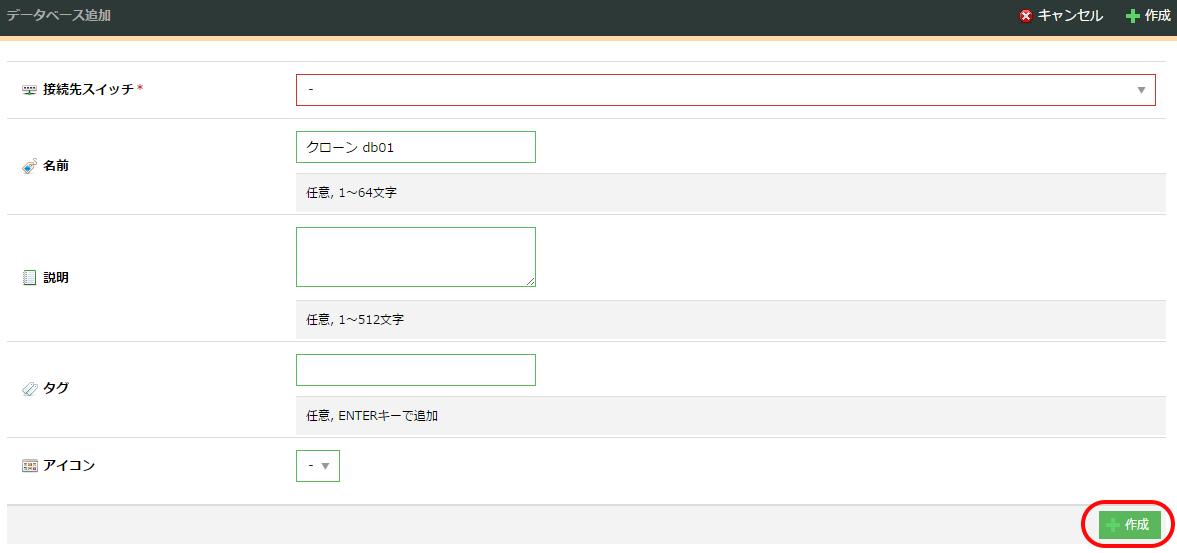Click the タグ input field
The width and height of the screenshot is (1177, 553).
416,370
